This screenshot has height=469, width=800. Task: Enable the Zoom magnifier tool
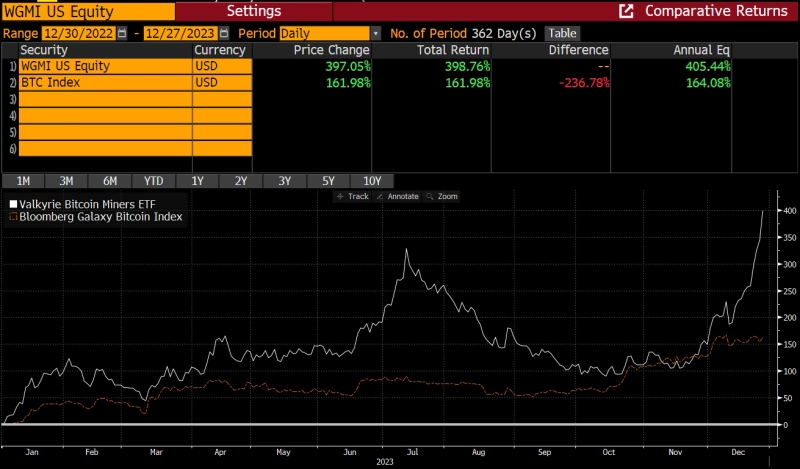[442, 196]
